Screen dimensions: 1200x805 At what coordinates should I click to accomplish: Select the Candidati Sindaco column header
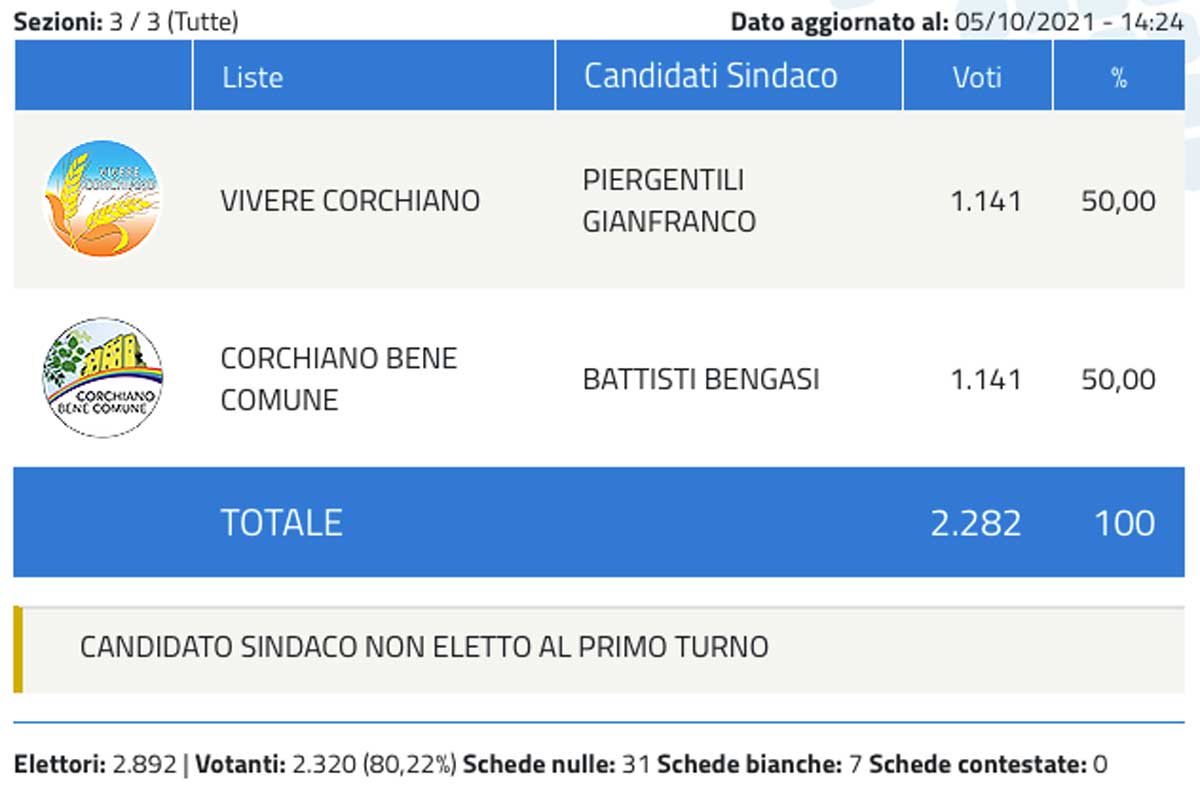point(710,76)
